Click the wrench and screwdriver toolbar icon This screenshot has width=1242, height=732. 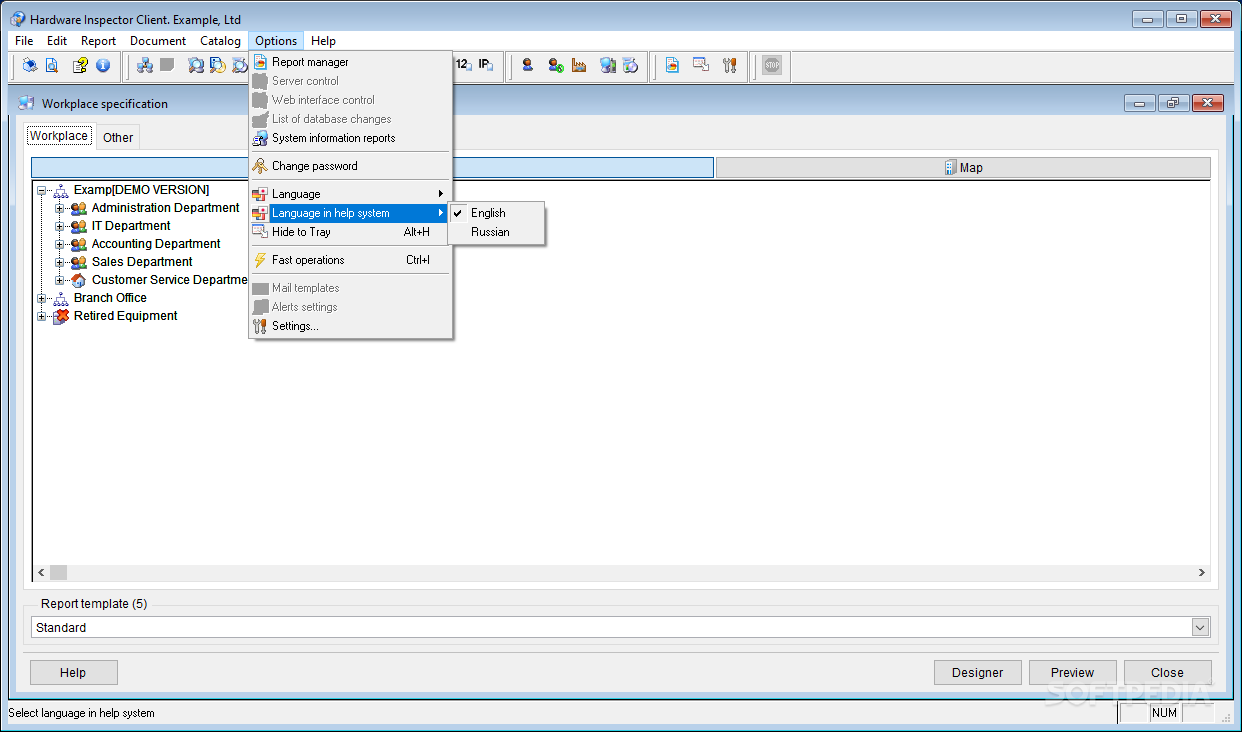(x=729, y=66)
